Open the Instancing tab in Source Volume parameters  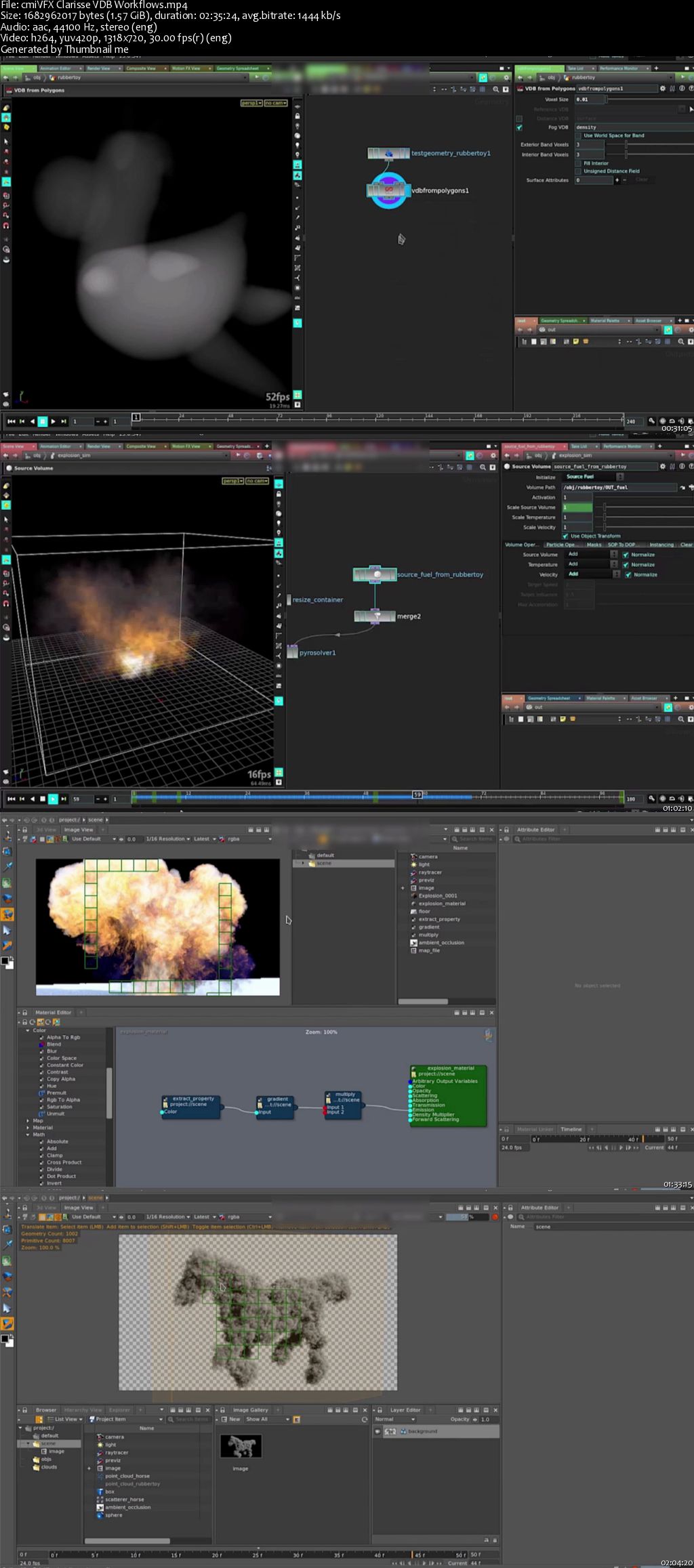tap(661, 545)
